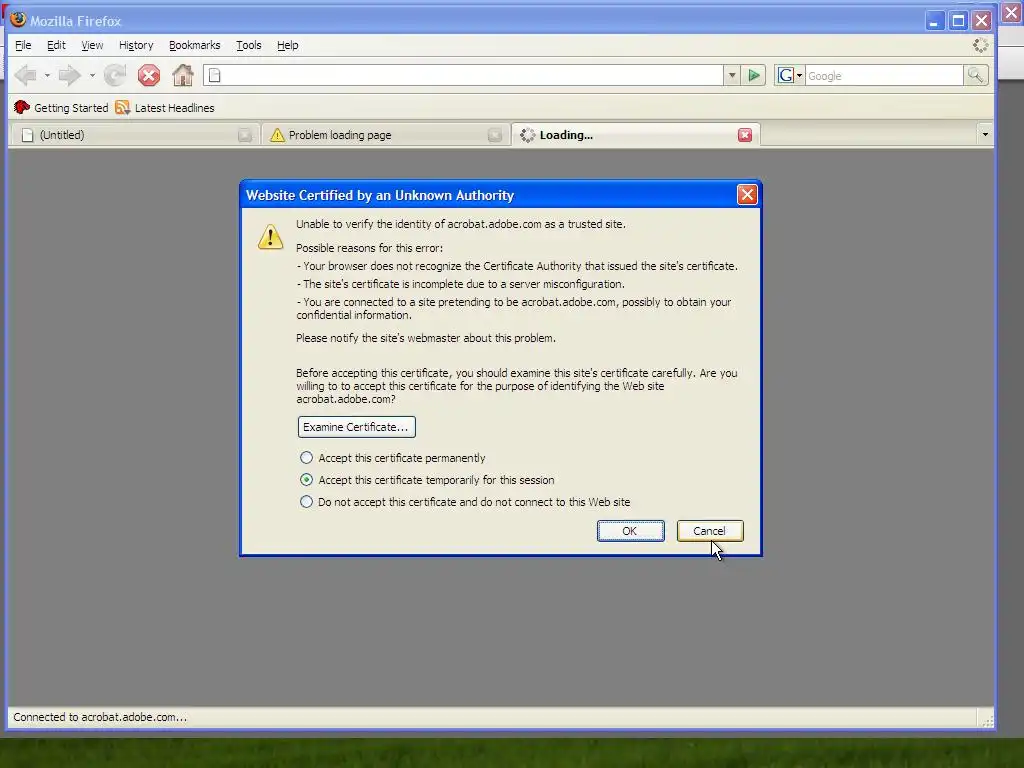
Task: Select Accept this certificate permanently
Action: click(306, 458)
